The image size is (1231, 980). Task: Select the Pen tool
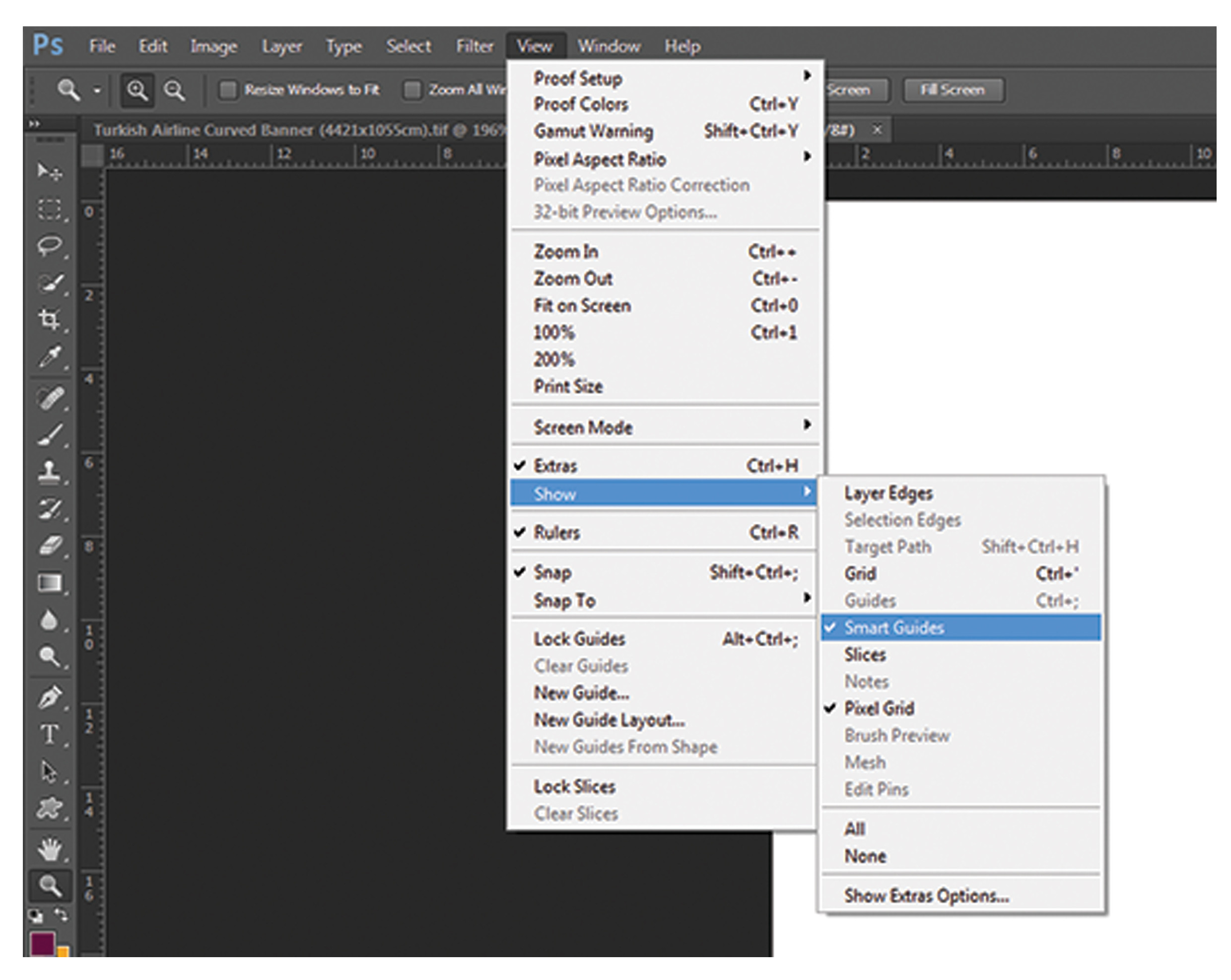50,698
